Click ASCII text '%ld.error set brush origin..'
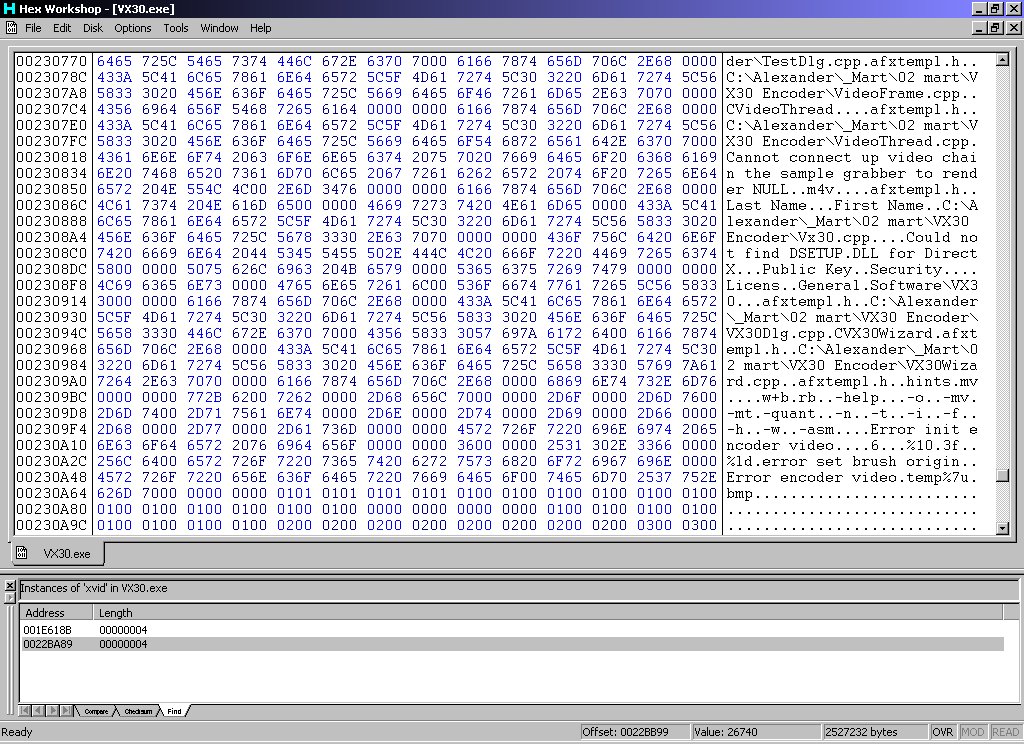 (852, 461)
